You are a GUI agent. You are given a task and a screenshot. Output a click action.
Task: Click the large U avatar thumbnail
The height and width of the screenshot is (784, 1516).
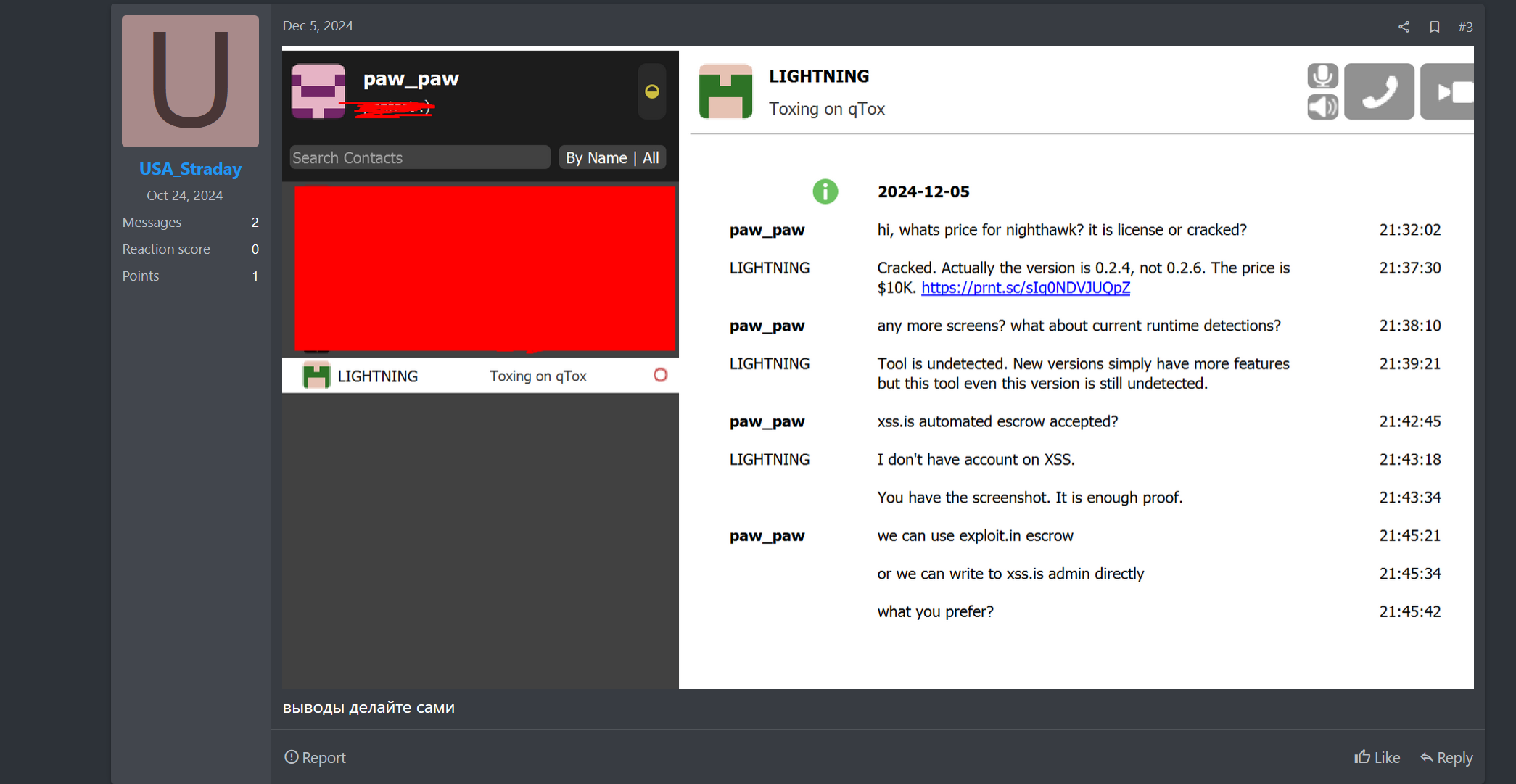(x=190, y=81)
